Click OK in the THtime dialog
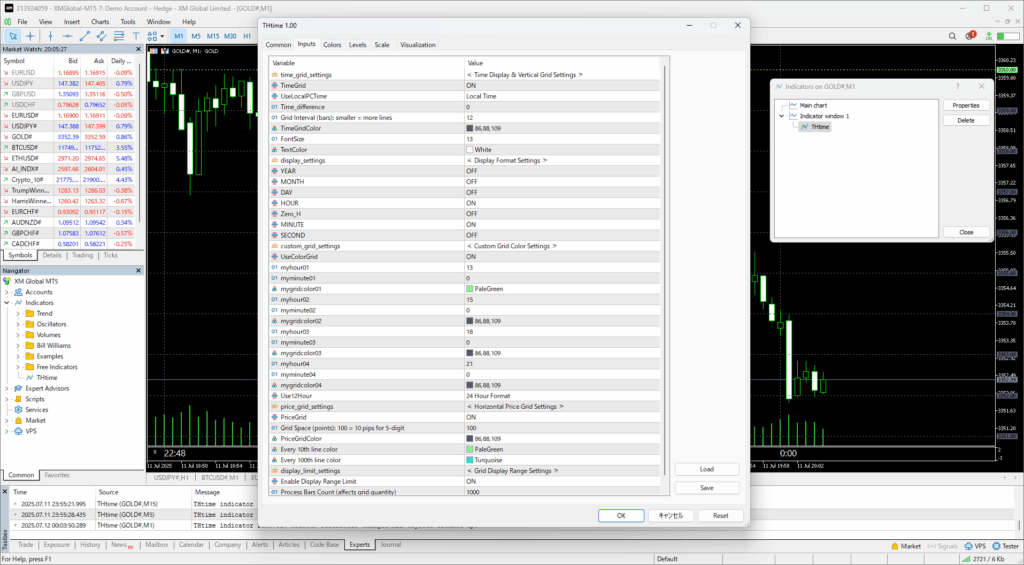 click(621, 515)
